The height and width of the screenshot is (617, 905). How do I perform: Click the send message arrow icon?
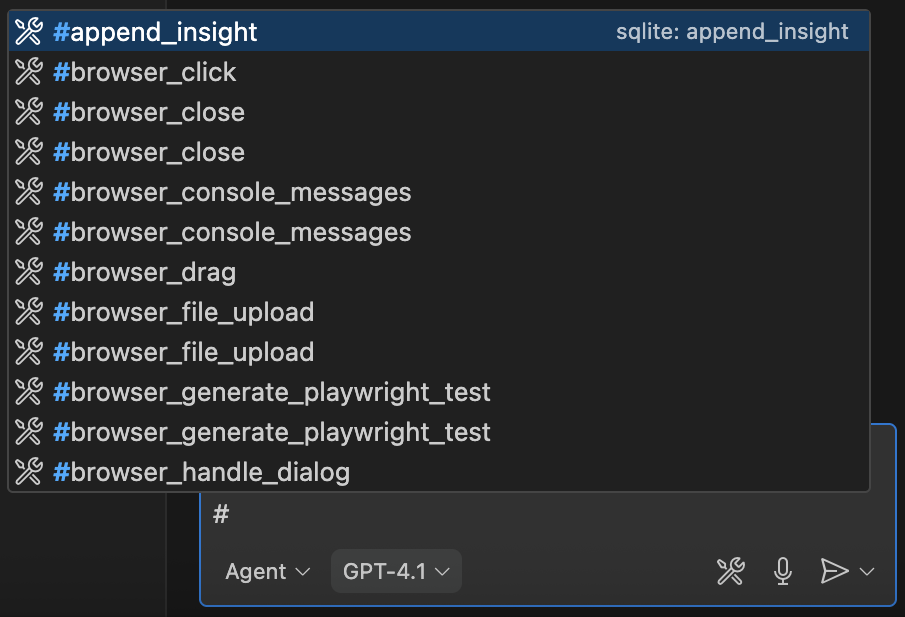click(x=834, y=571)
